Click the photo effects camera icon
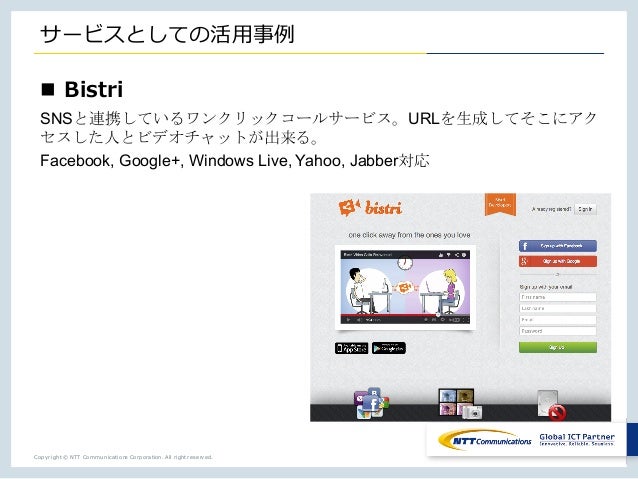638x479 pixels. (460, 404)
